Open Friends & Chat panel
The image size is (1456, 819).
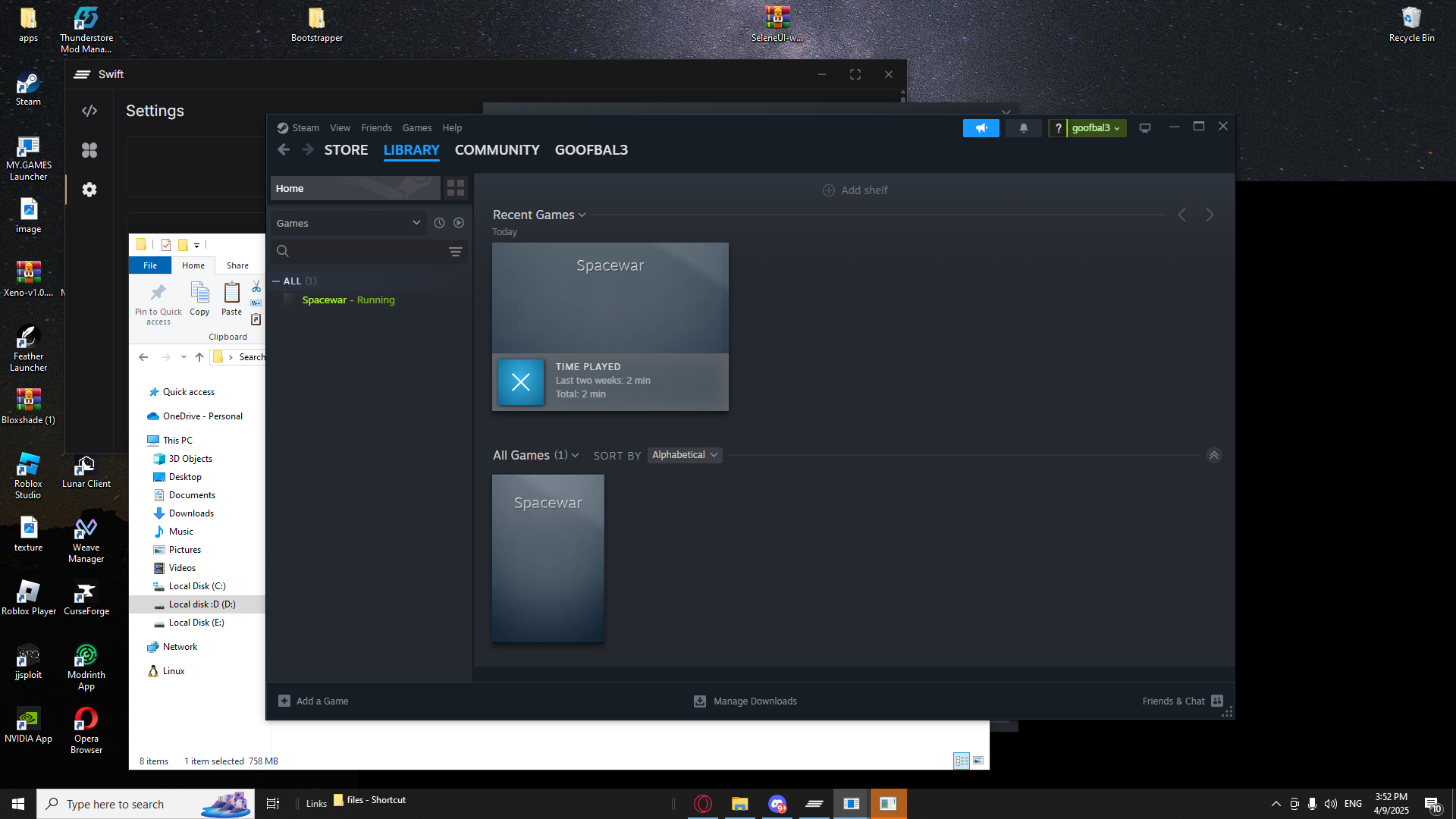pos(1182,701)
